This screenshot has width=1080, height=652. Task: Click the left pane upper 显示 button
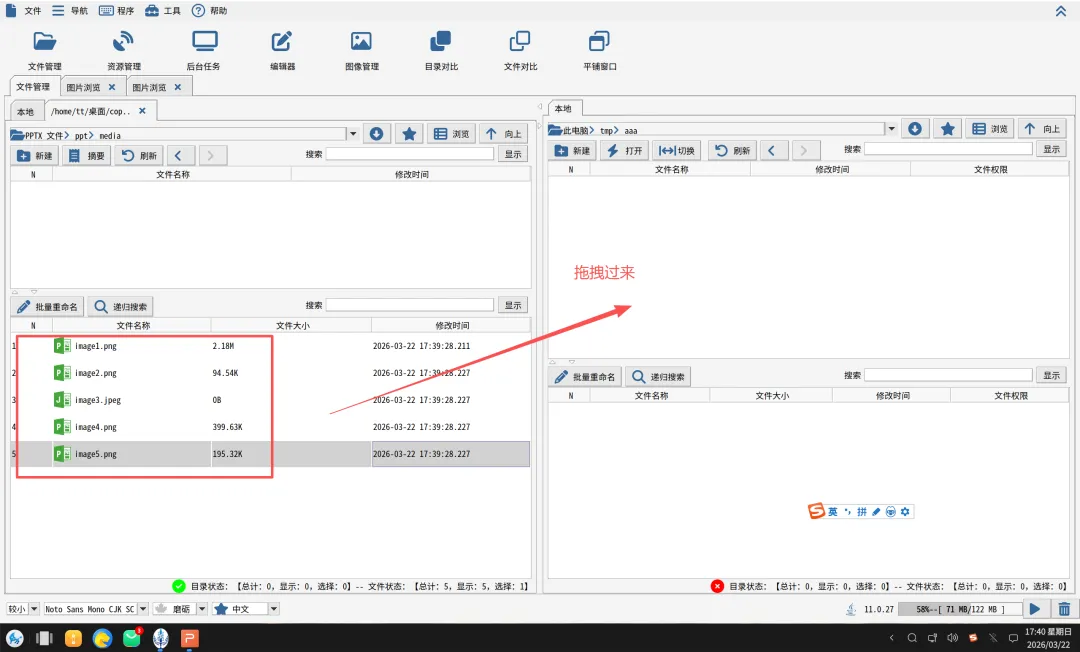click(x=513, y=154)
